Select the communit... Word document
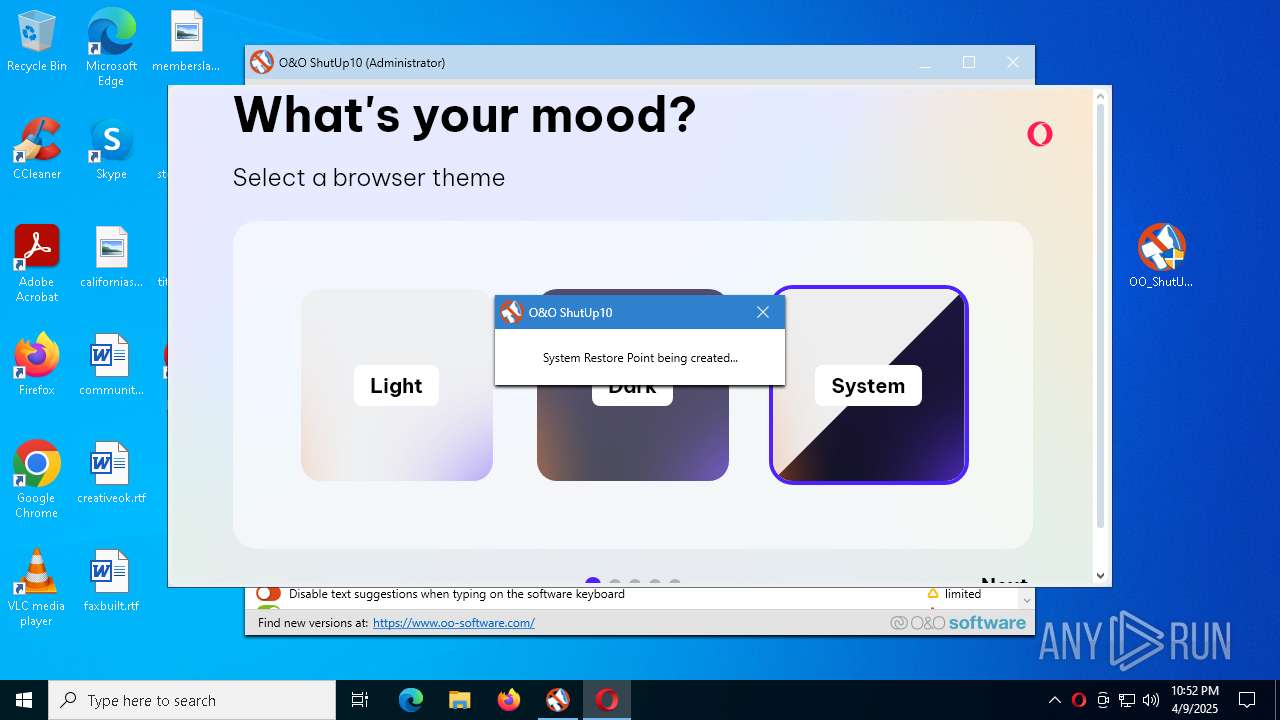Image resolution: width=1280 pixels, height=720 pixels. coord(111,365)
